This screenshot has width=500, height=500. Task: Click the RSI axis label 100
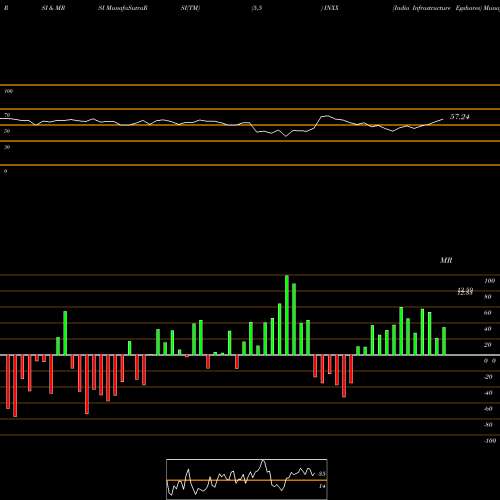[x=9, y=91]
